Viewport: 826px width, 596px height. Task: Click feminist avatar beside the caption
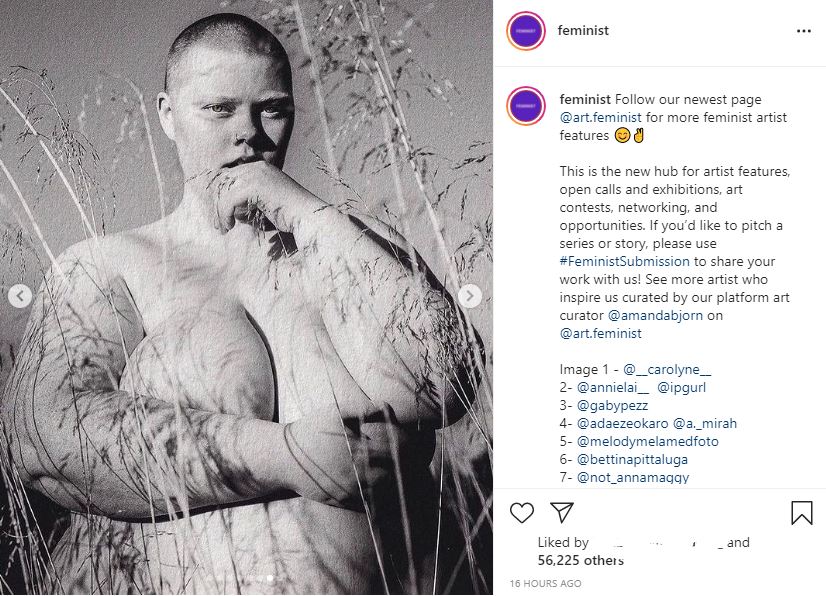pyautogui.click(x=526, y=106)
